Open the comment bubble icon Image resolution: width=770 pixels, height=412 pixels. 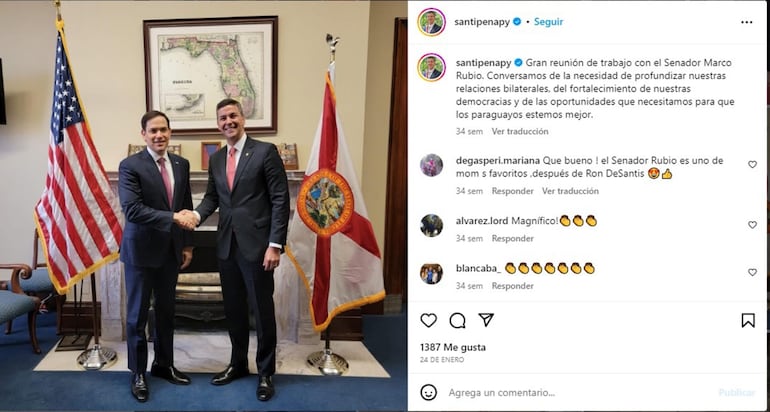457,321
